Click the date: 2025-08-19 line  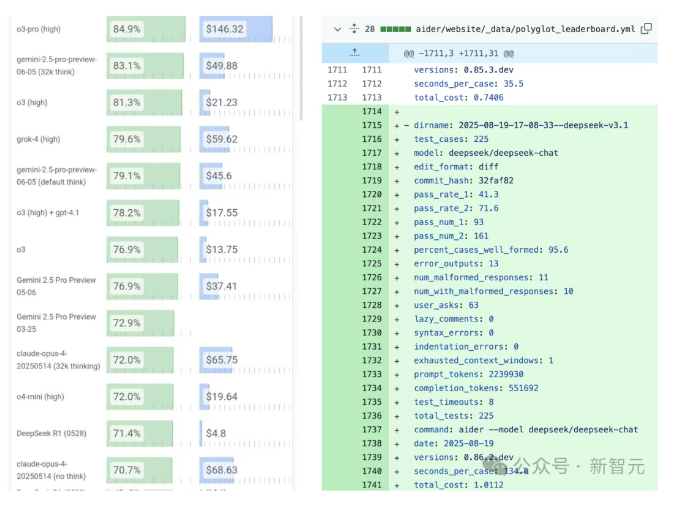point(453,443)
